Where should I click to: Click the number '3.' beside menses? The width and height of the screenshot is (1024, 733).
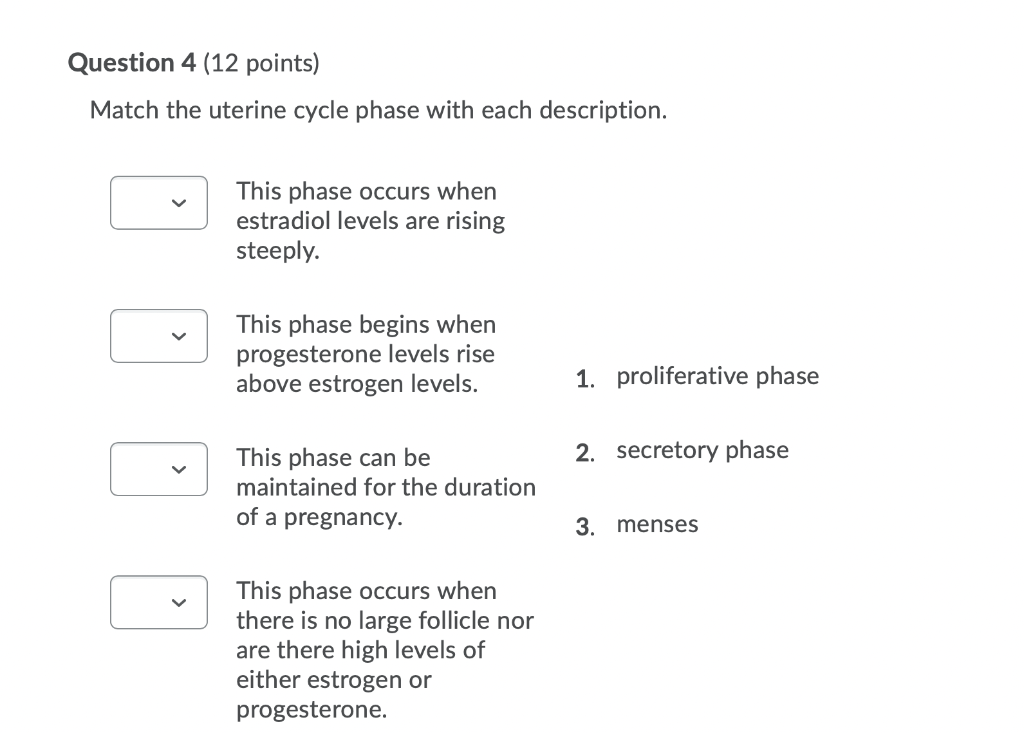(585, 525)
